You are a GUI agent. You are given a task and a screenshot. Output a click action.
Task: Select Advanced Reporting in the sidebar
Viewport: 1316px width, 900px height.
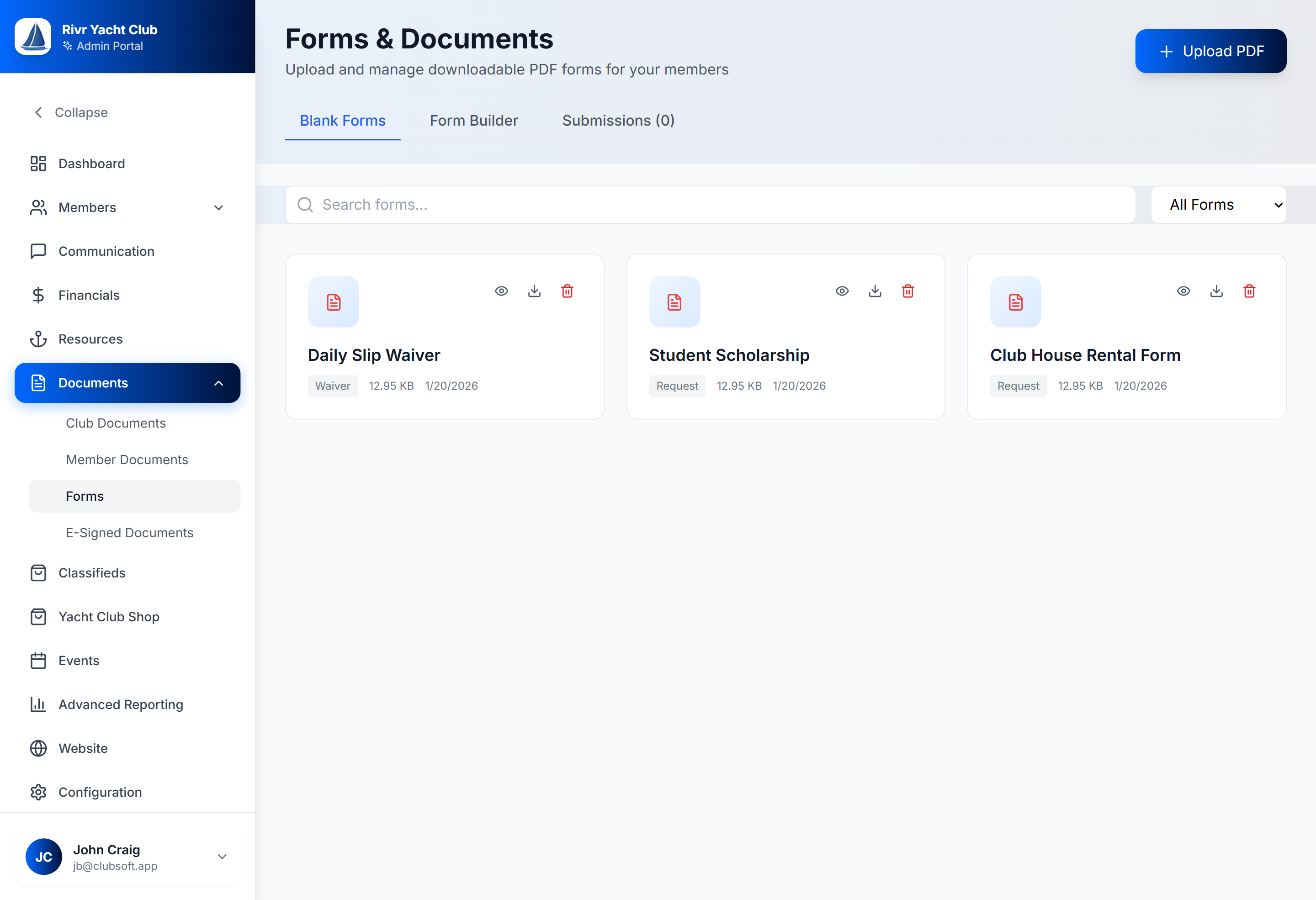click(120, 704)
